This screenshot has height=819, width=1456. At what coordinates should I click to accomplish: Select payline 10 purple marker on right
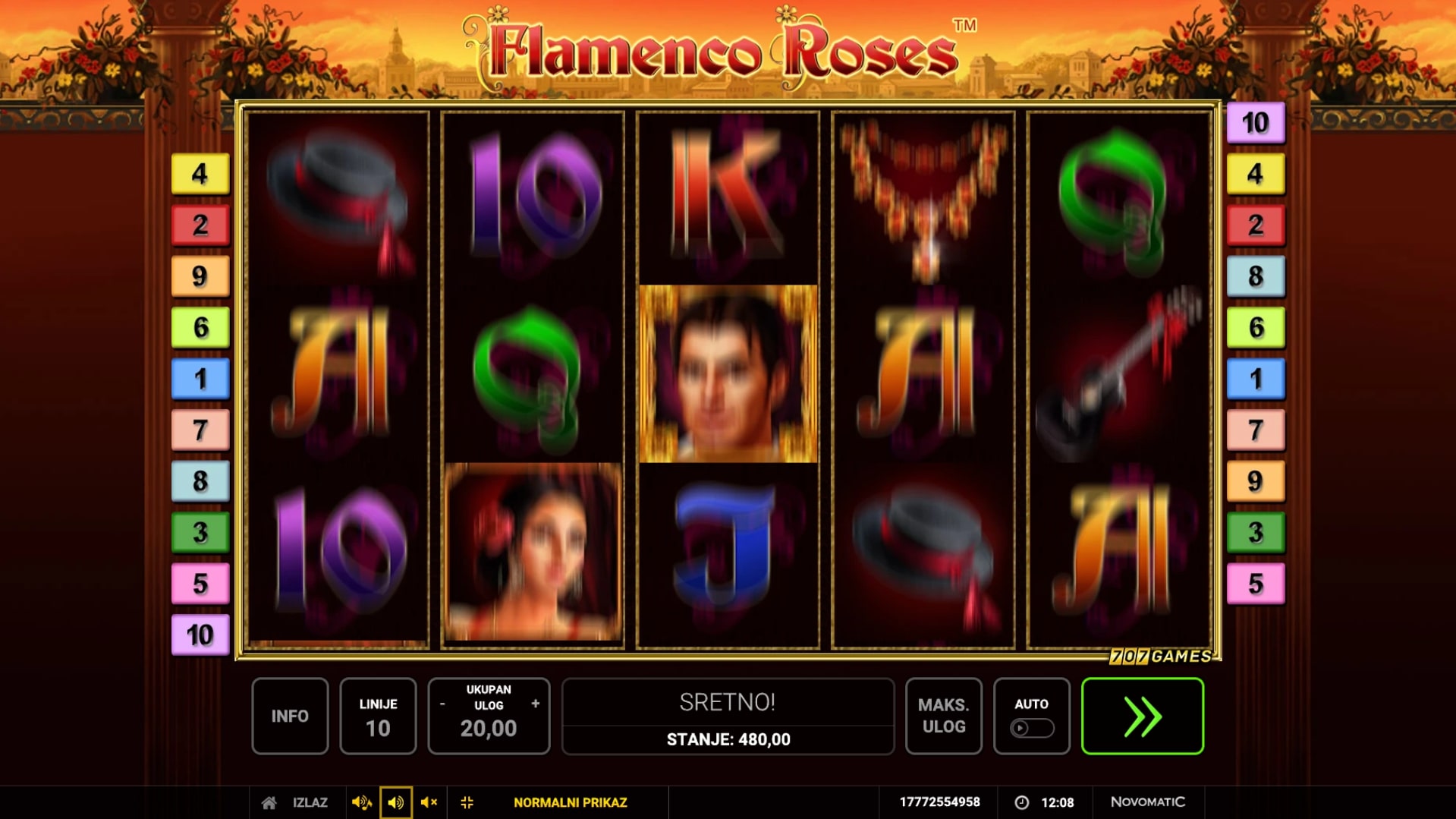[x=1256, y=122]
